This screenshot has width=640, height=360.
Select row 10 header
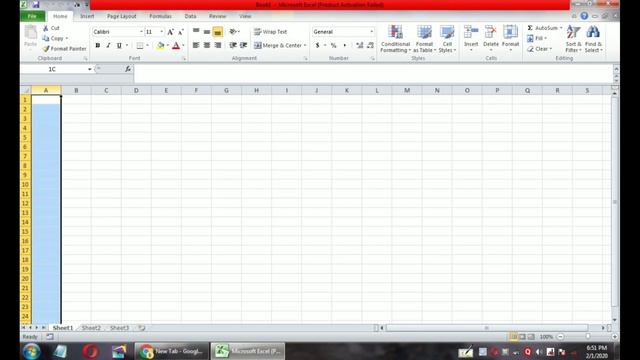[25, 184]
